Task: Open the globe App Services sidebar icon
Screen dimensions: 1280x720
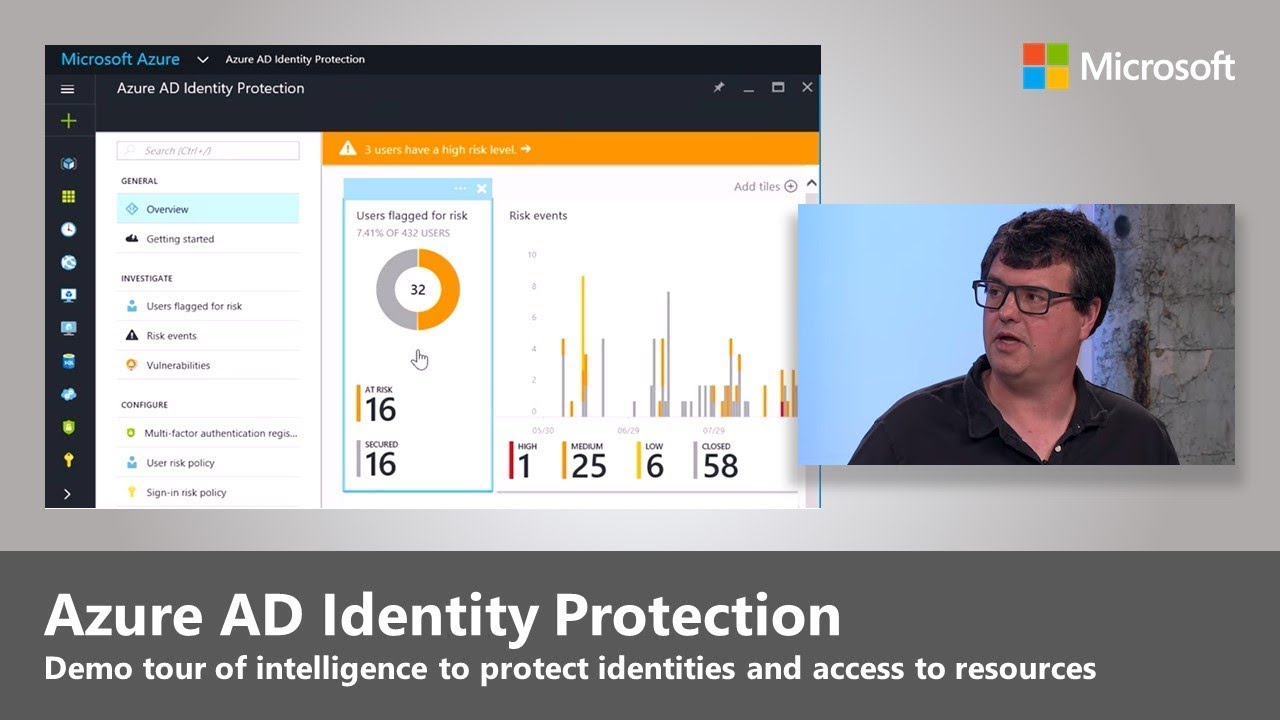Action: [x=68, y=262]
